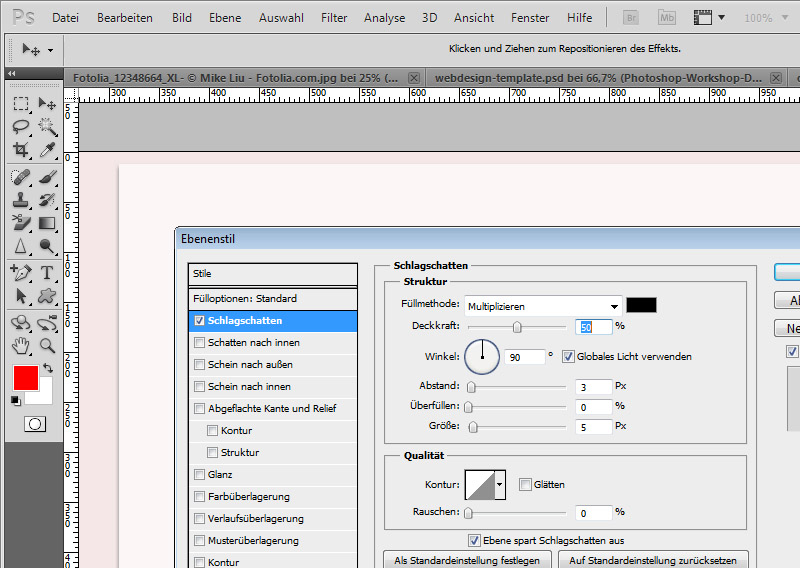Click the black shadow color swatch
The height and width of the screenshot is (568, 800).
click(x=641, y=305)
